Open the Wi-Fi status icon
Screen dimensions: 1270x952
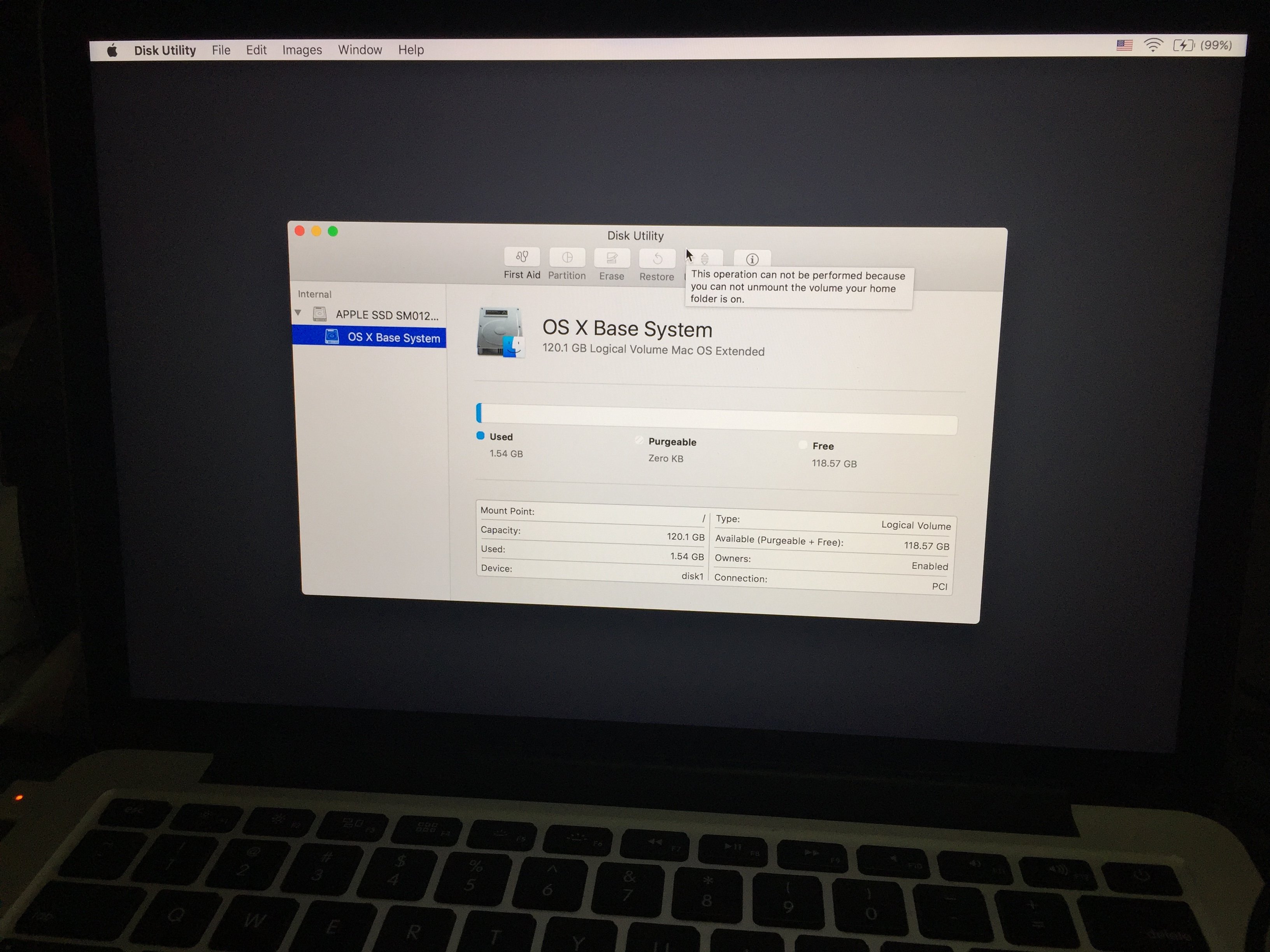point(1153,45)
